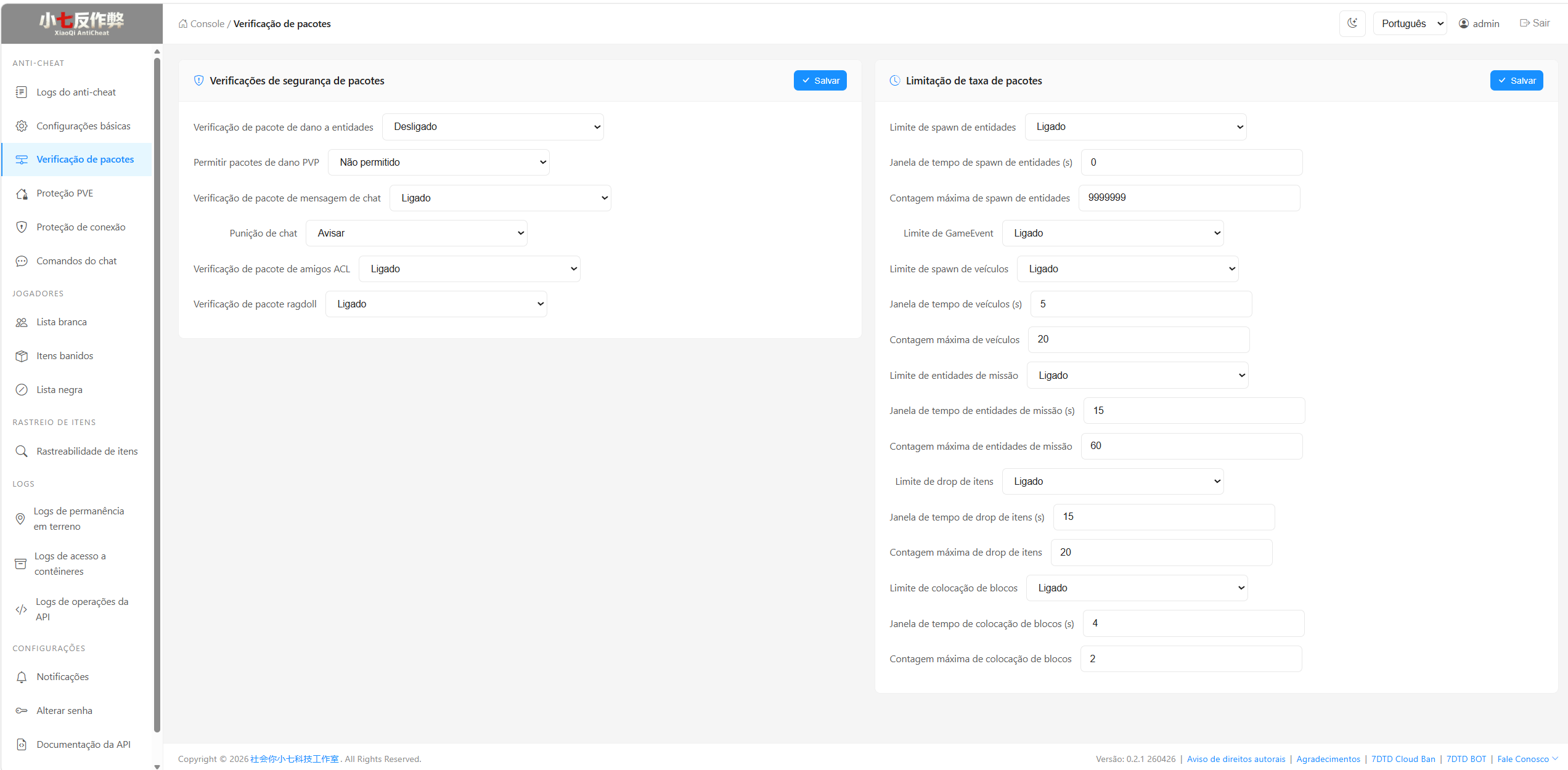Click the Logs do anti-cheat icon
The height and width of the screenshot is (770, 1568).
(x=22, y=92)
